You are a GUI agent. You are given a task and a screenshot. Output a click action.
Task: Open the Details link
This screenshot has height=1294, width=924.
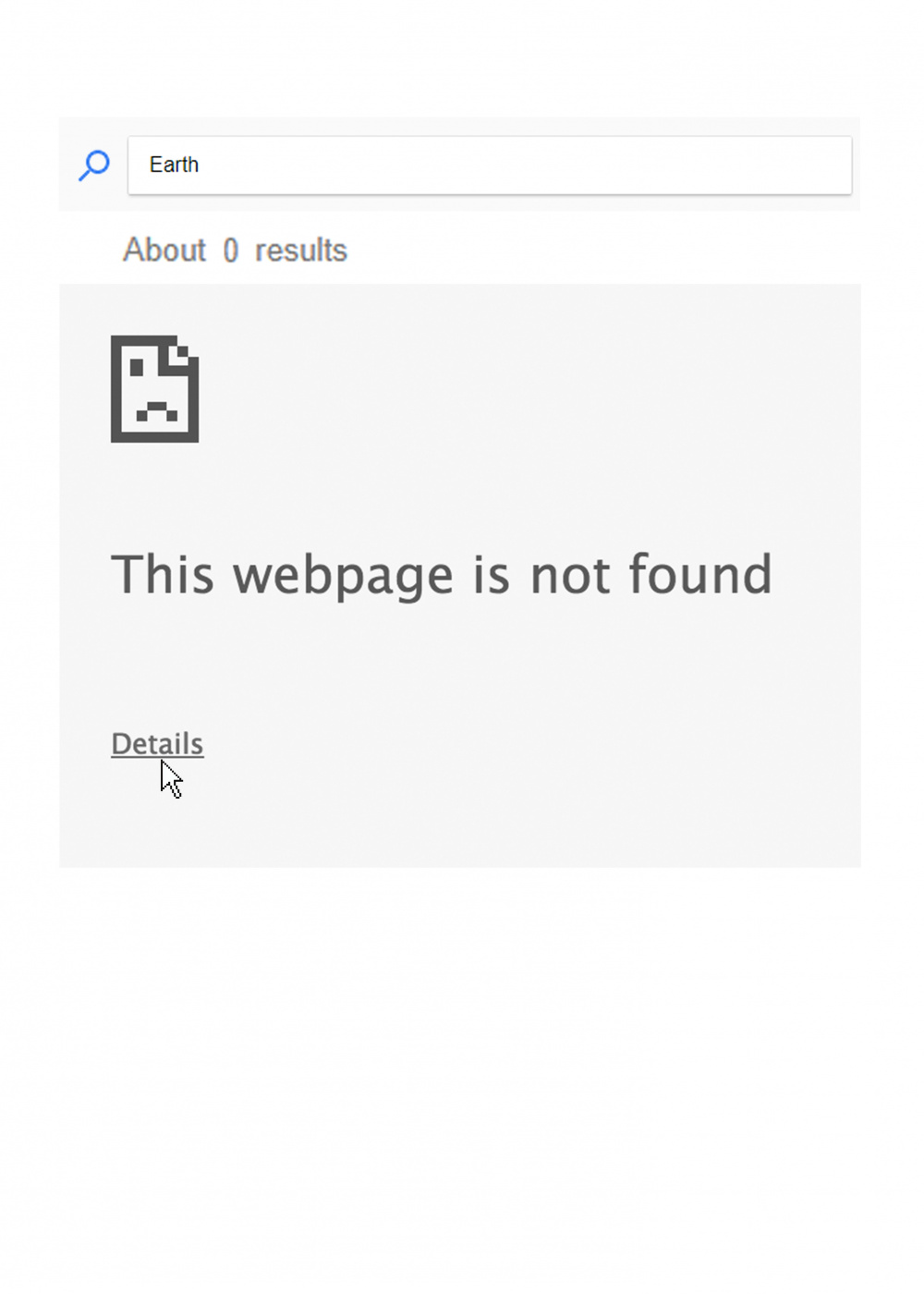coord(157,744)
